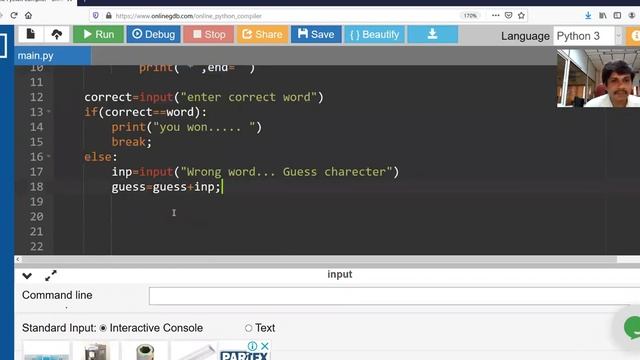Open the ad info icon
Screen dimensions: 640x360
click(x=253, y=346)
